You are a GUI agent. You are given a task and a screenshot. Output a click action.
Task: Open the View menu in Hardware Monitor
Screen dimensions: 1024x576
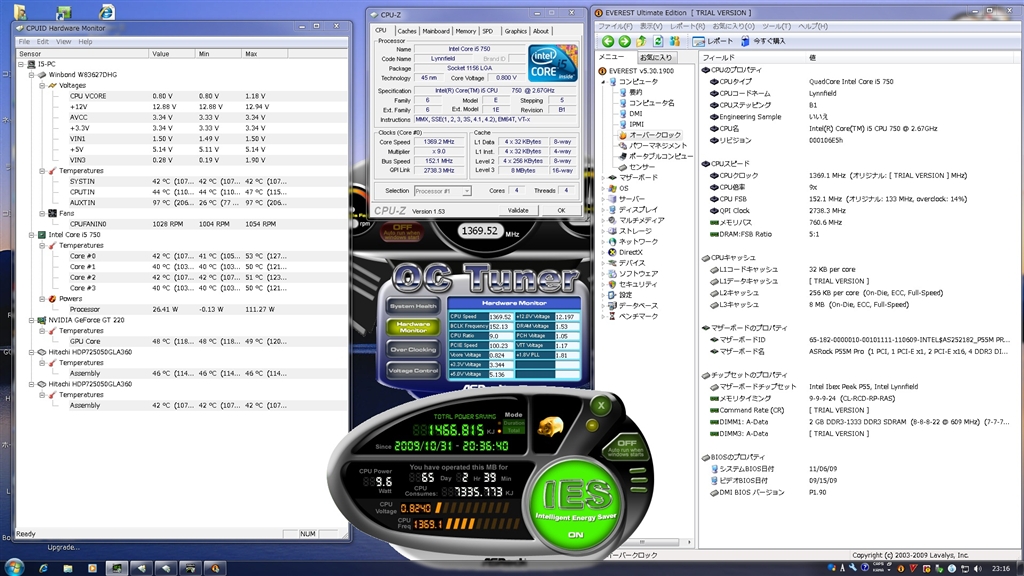click(x=63, y=41)
